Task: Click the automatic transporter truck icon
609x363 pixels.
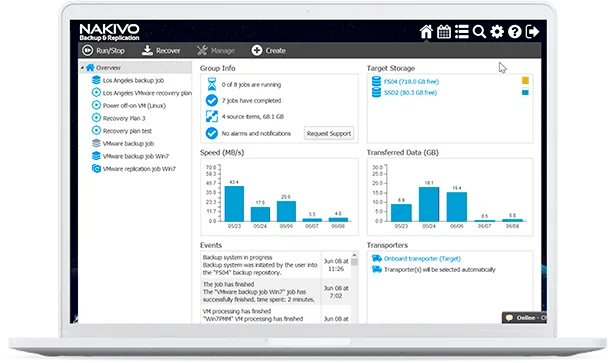Action: click(x=377, y=269)
